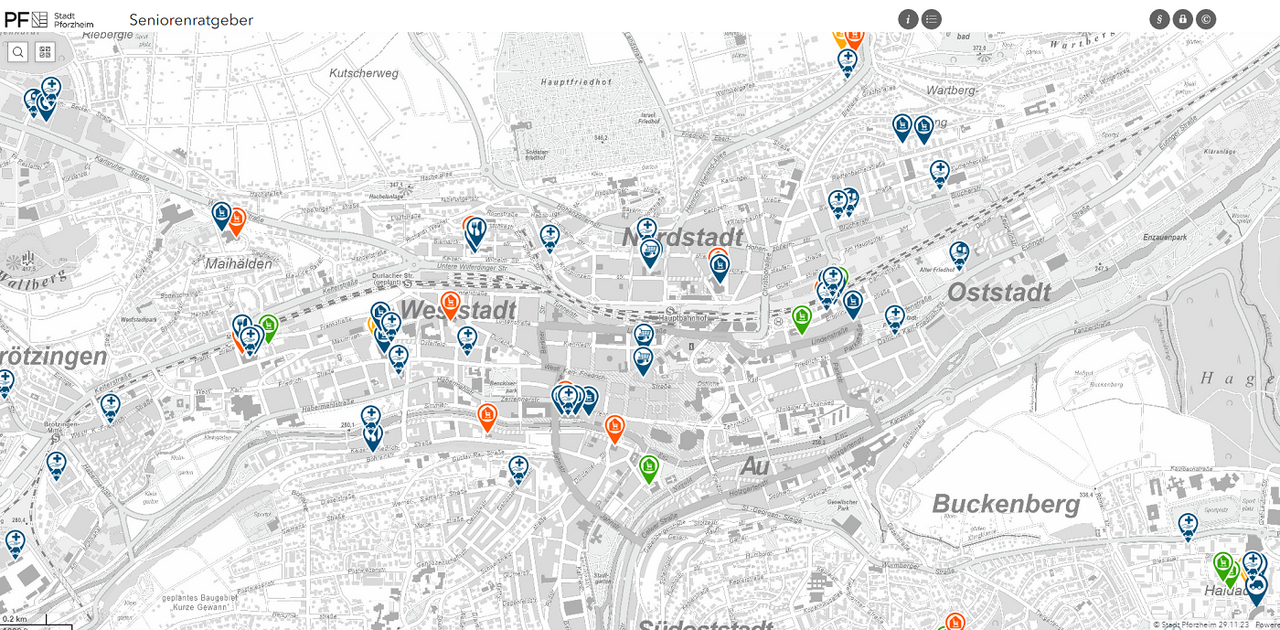Open the privacy lock icon
This screenshot has width=1280, height=630.
(x=1181, y=18)
